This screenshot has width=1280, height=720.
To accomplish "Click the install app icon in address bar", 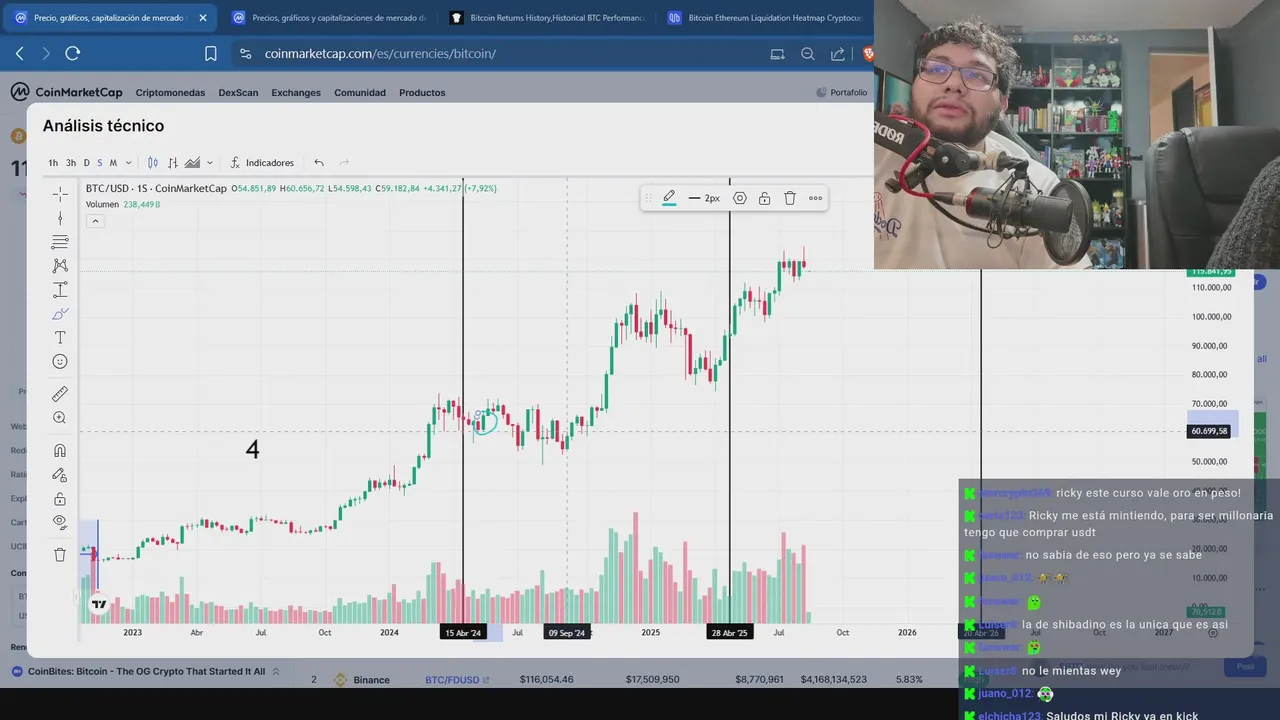I will coord(778,54).
